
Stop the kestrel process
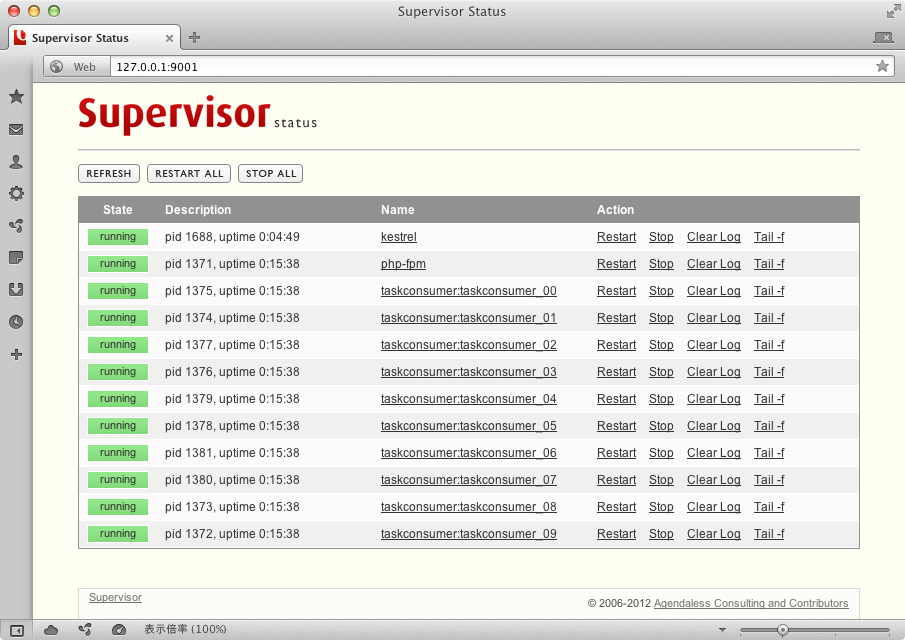(661, 237)
